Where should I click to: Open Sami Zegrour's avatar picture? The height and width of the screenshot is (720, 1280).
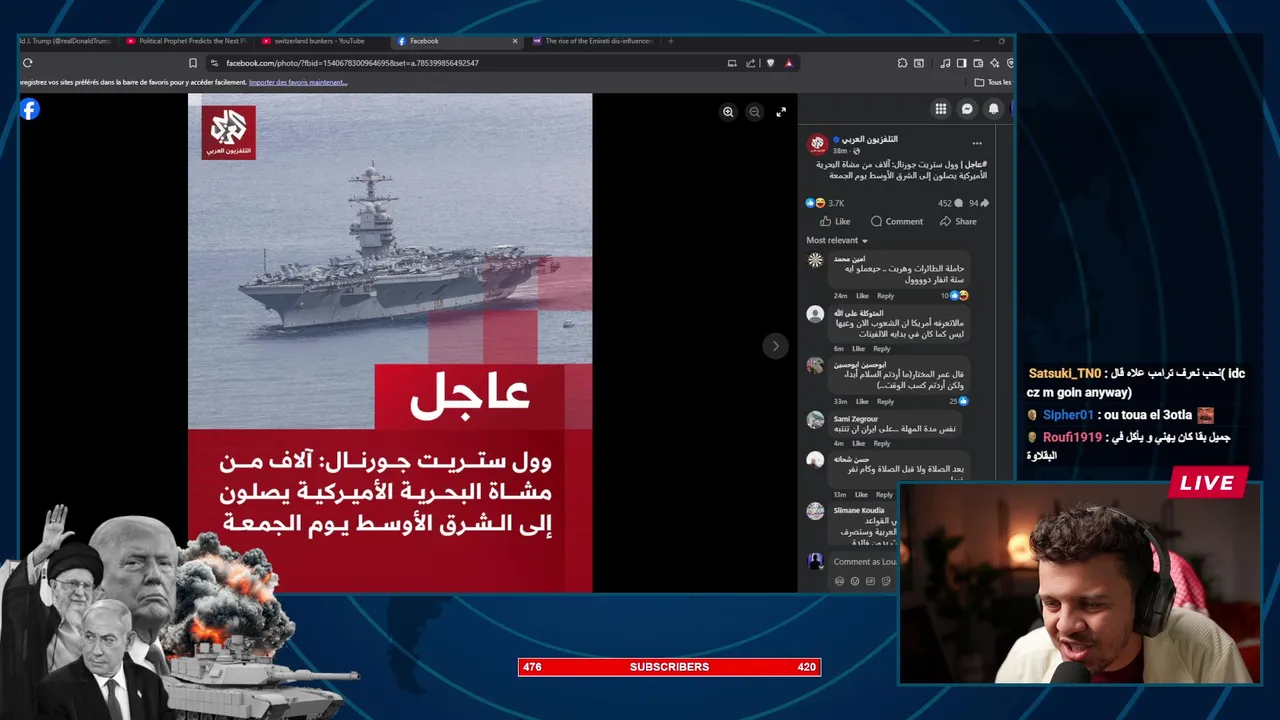pos(816,420)
